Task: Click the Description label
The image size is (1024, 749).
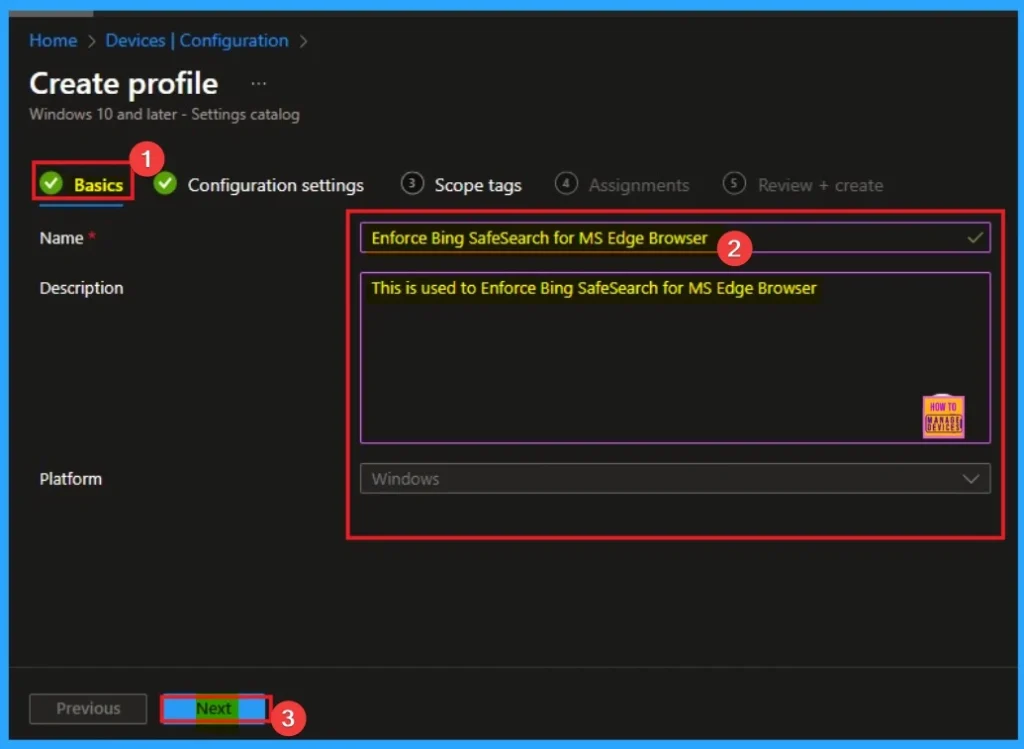Action: pyautogui.click(x=81, y=288)
